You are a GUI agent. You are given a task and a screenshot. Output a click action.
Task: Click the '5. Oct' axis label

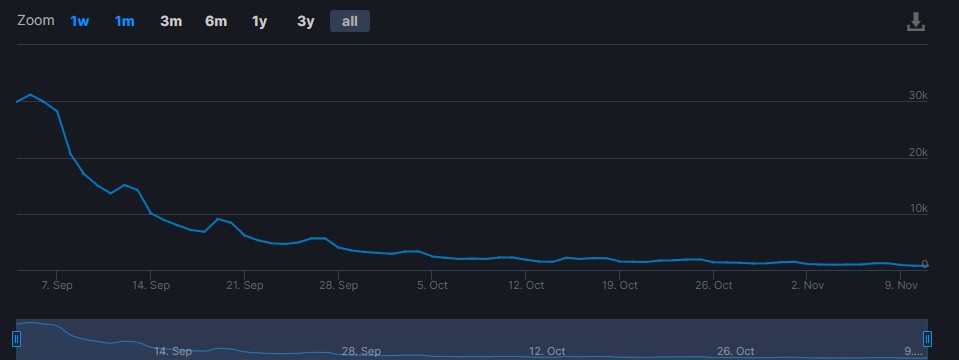[x=432, y=285]
